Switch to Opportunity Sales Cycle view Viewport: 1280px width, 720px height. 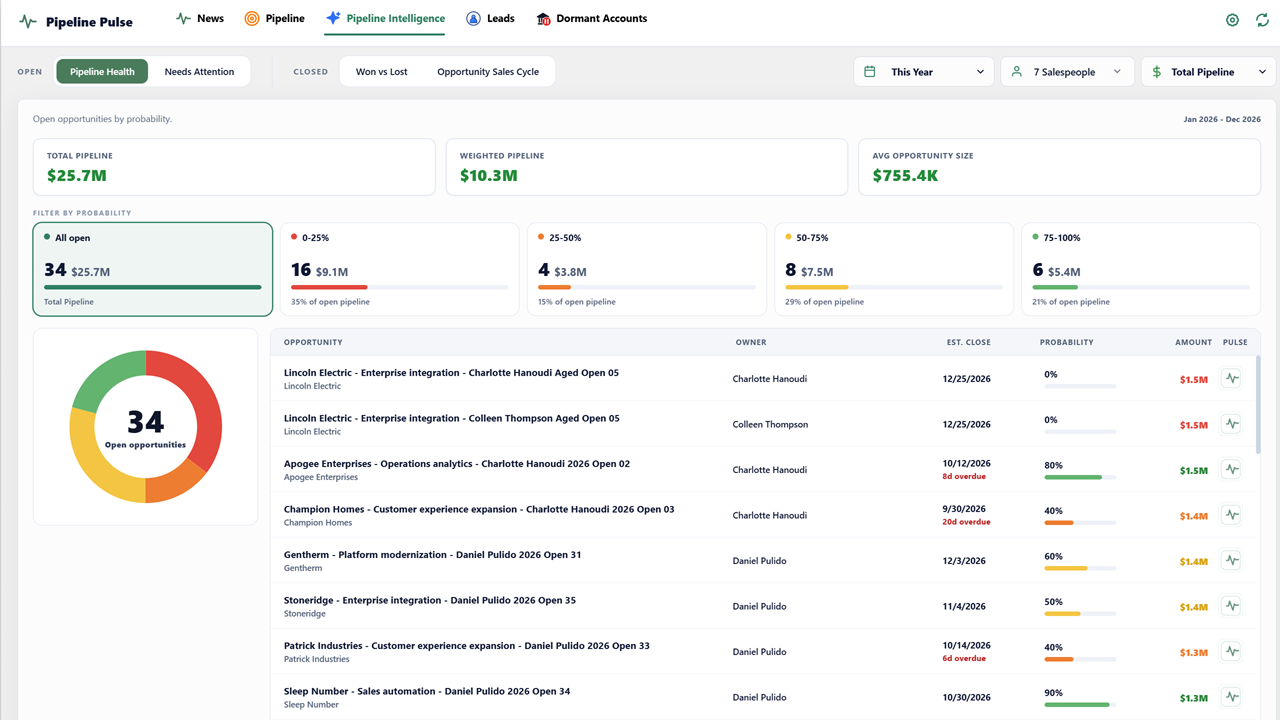[x=488, y=72]
